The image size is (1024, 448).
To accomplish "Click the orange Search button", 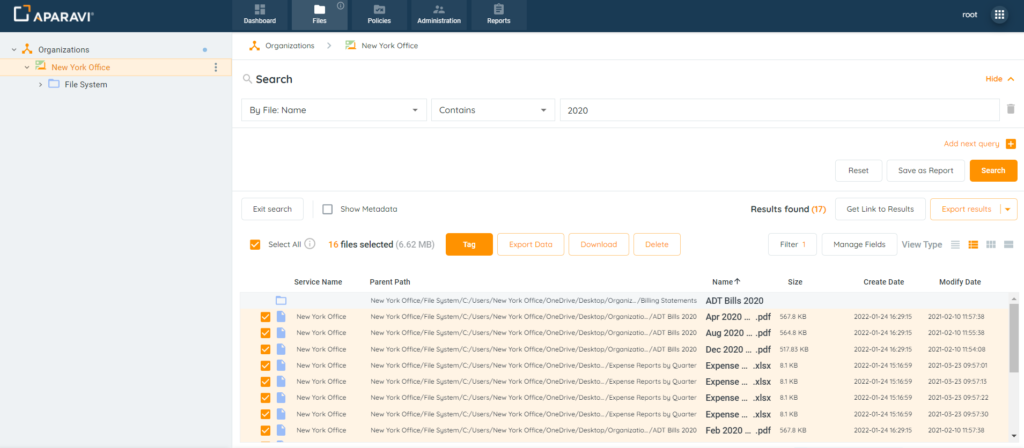I will point(992,170).
